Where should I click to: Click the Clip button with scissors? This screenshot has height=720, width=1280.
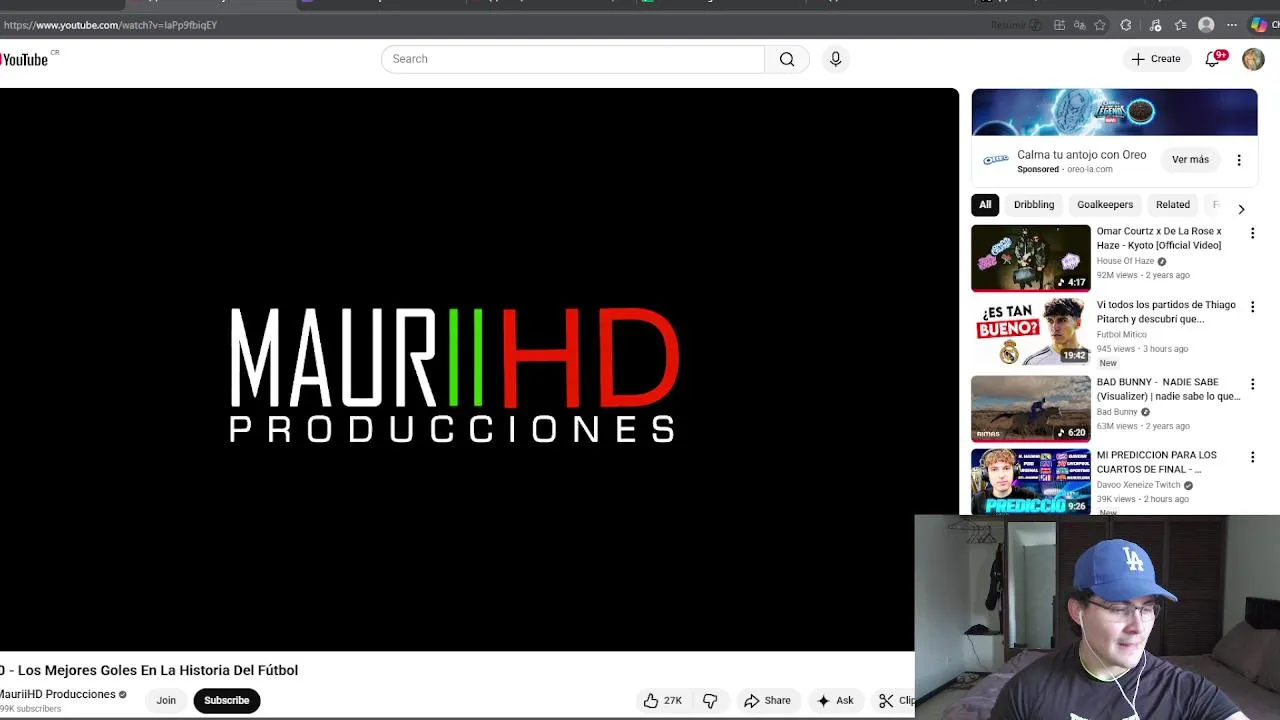click(x=895, y=700)
